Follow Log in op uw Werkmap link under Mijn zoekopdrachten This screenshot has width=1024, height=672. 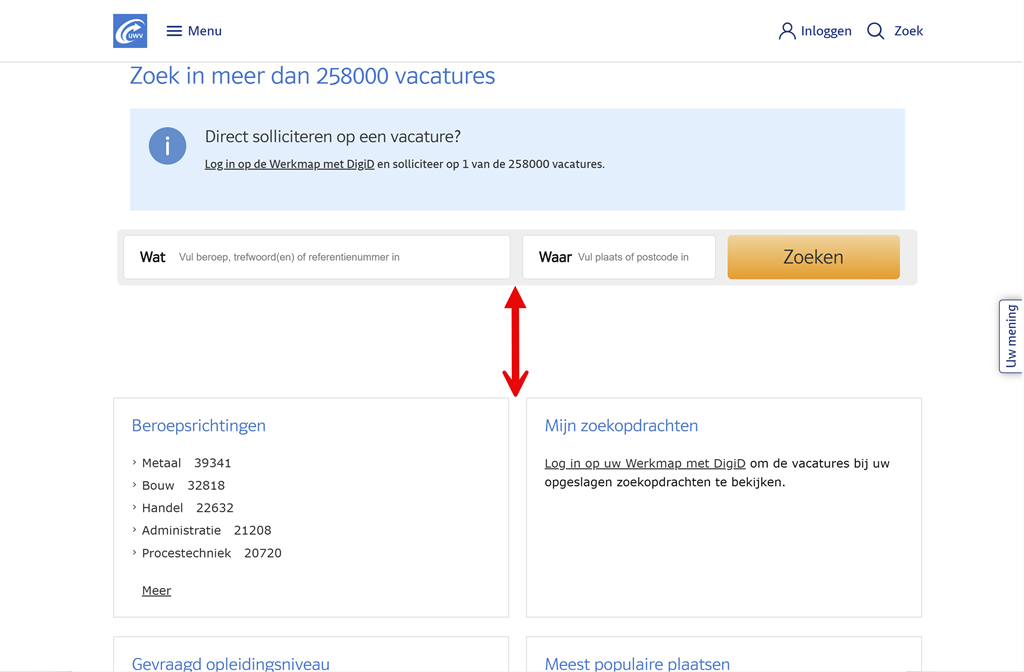(x=644, y=463)
